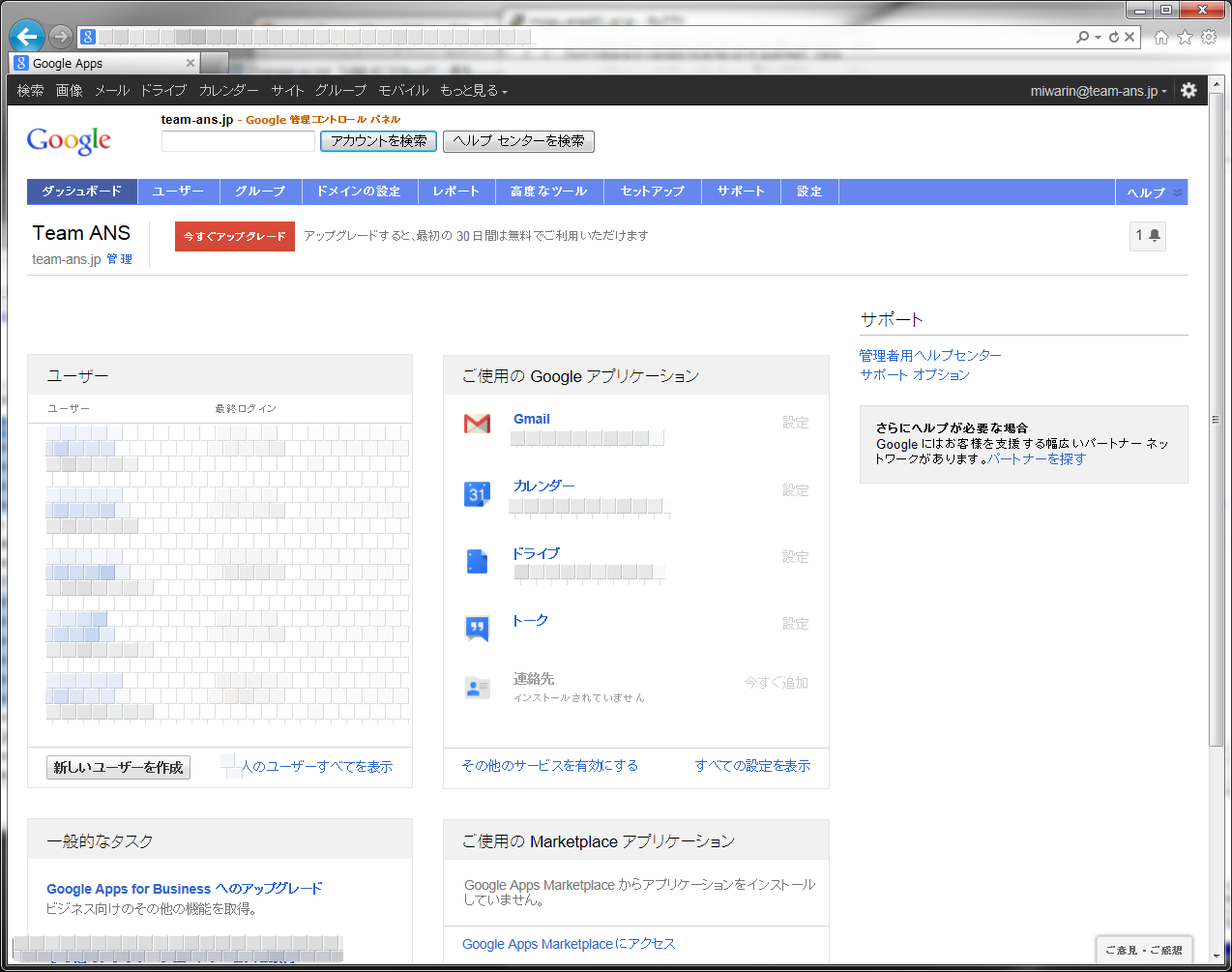Open the 設定 tab in blue bar
The image size is (1232, 972).
point(809,191)
